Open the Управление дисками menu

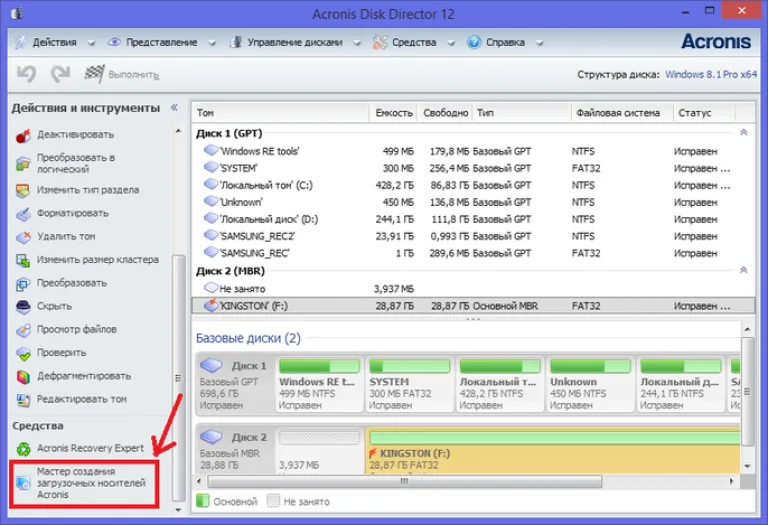click(295, 43)
